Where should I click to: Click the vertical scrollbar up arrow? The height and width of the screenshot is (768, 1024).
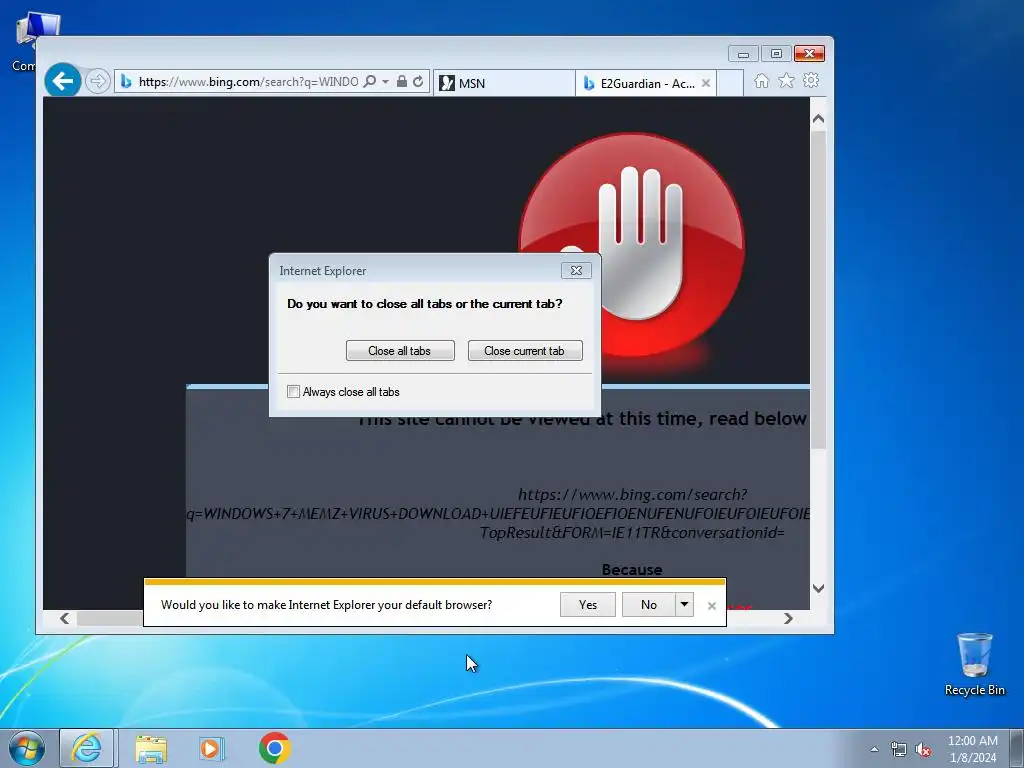pyautogui.click(x=818, y=119)
